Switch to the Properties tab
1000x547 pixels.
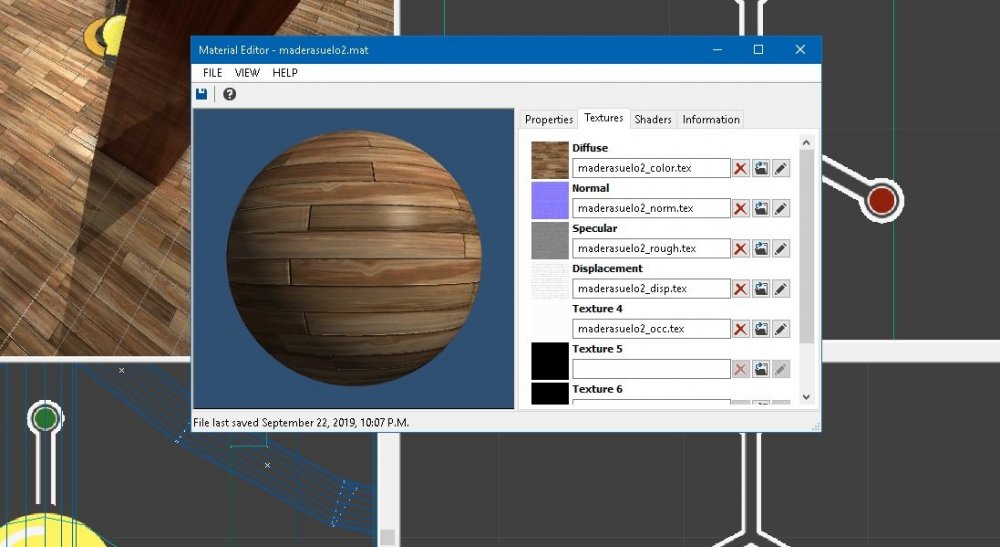[549, 119]
